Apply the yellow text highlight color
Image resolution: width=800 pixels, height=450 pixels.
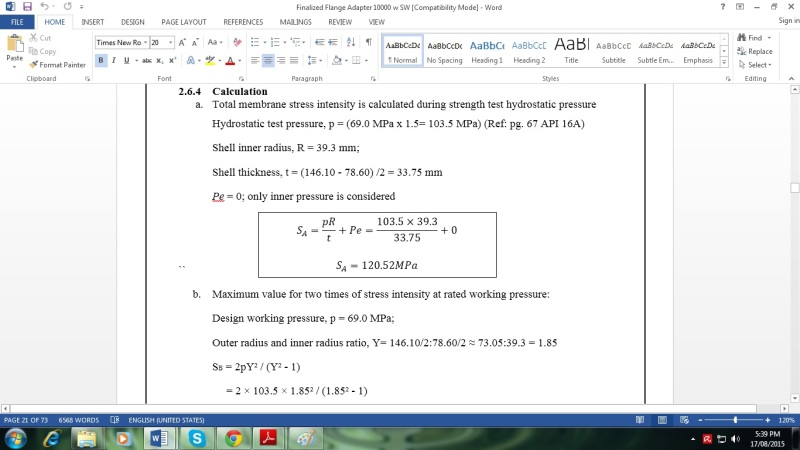[210, 60]
